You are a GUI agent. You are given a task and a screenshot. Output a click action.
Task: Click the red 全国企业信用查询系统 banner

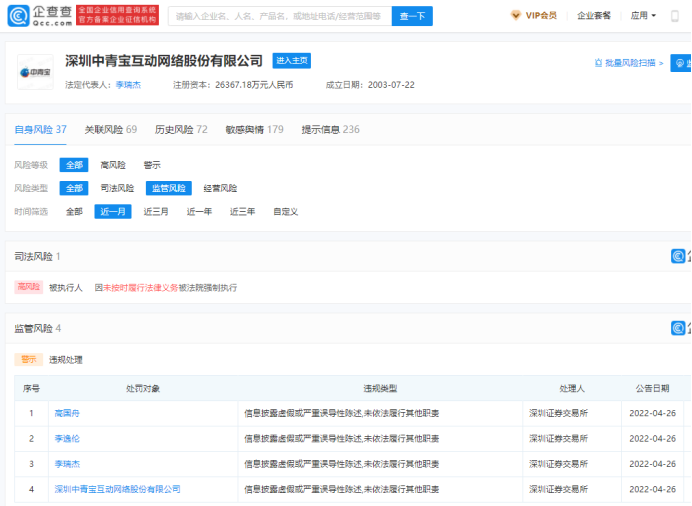[117, 15]
